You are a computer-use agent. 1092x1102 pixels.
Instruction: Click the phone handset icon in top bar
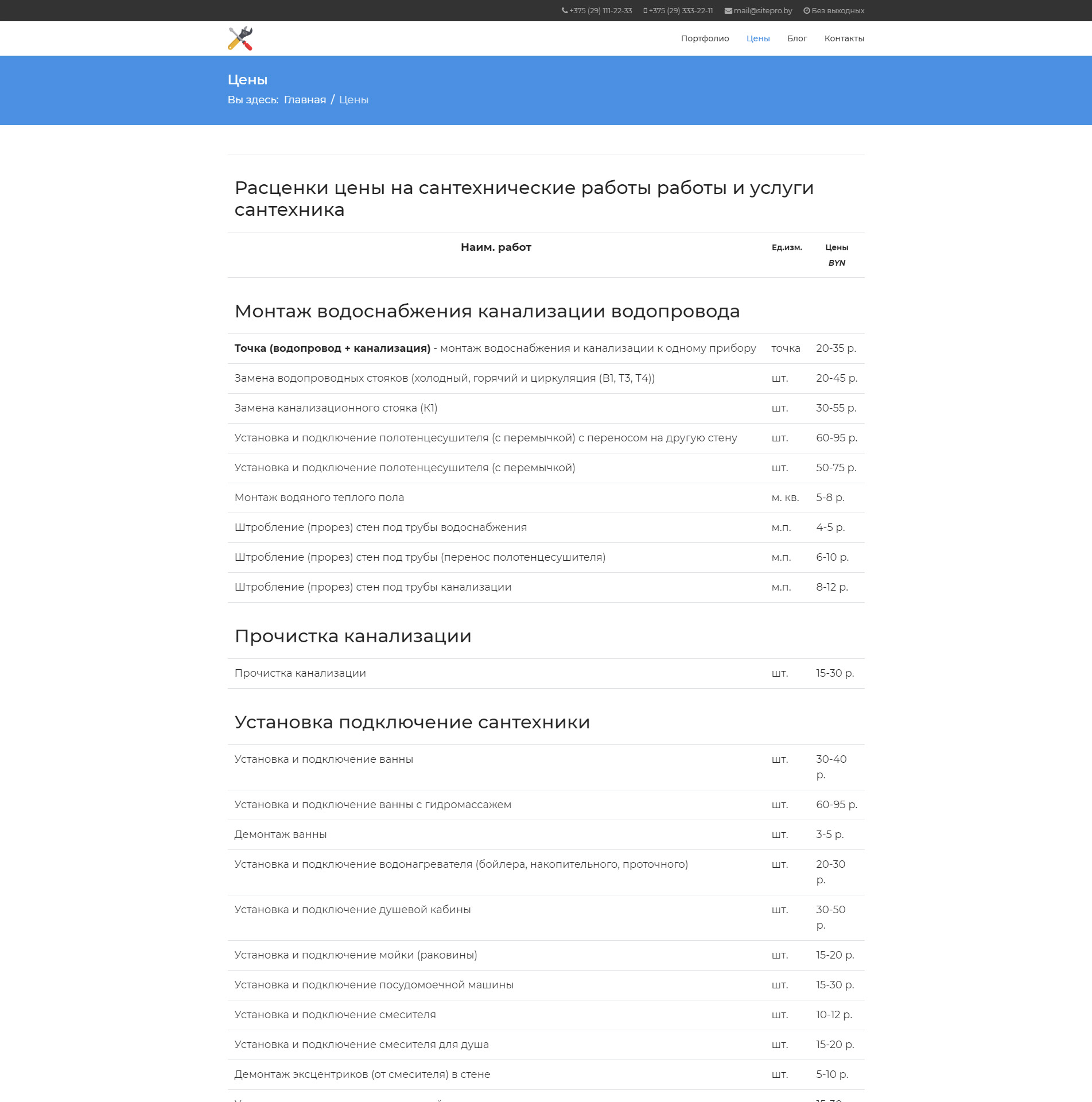click(x=564, y=11)
